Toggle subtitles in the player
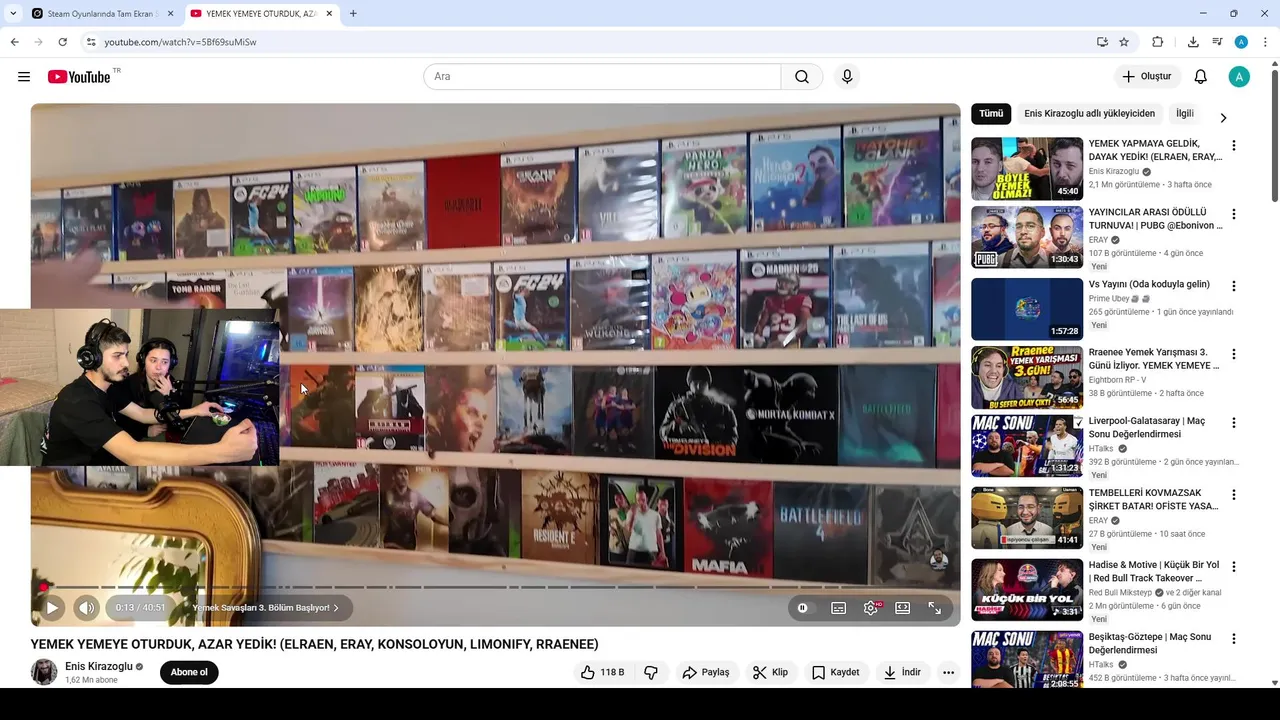The image size is (1280, 720). [839, 607]
